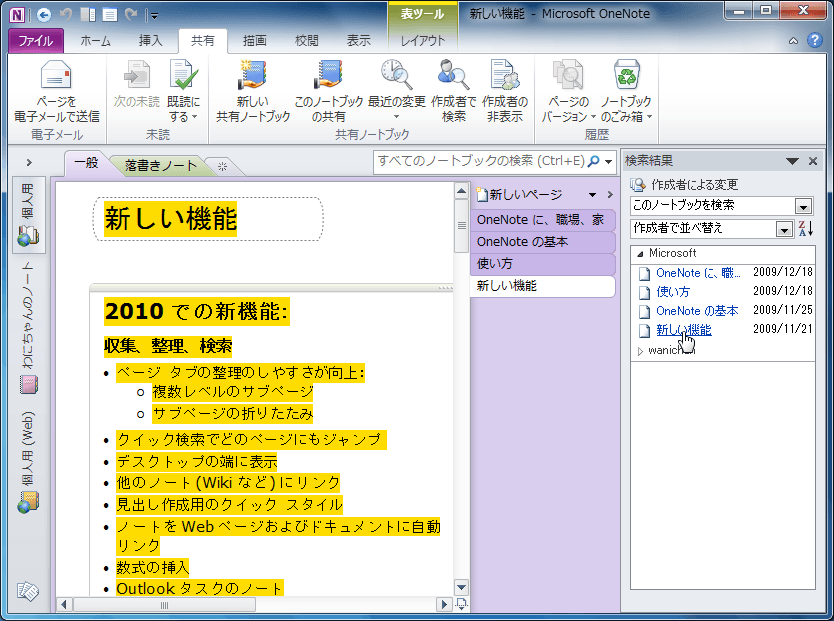Open このノートブックを検索 scope dropdown
834x621 pixels.
(x=803, y=206)
